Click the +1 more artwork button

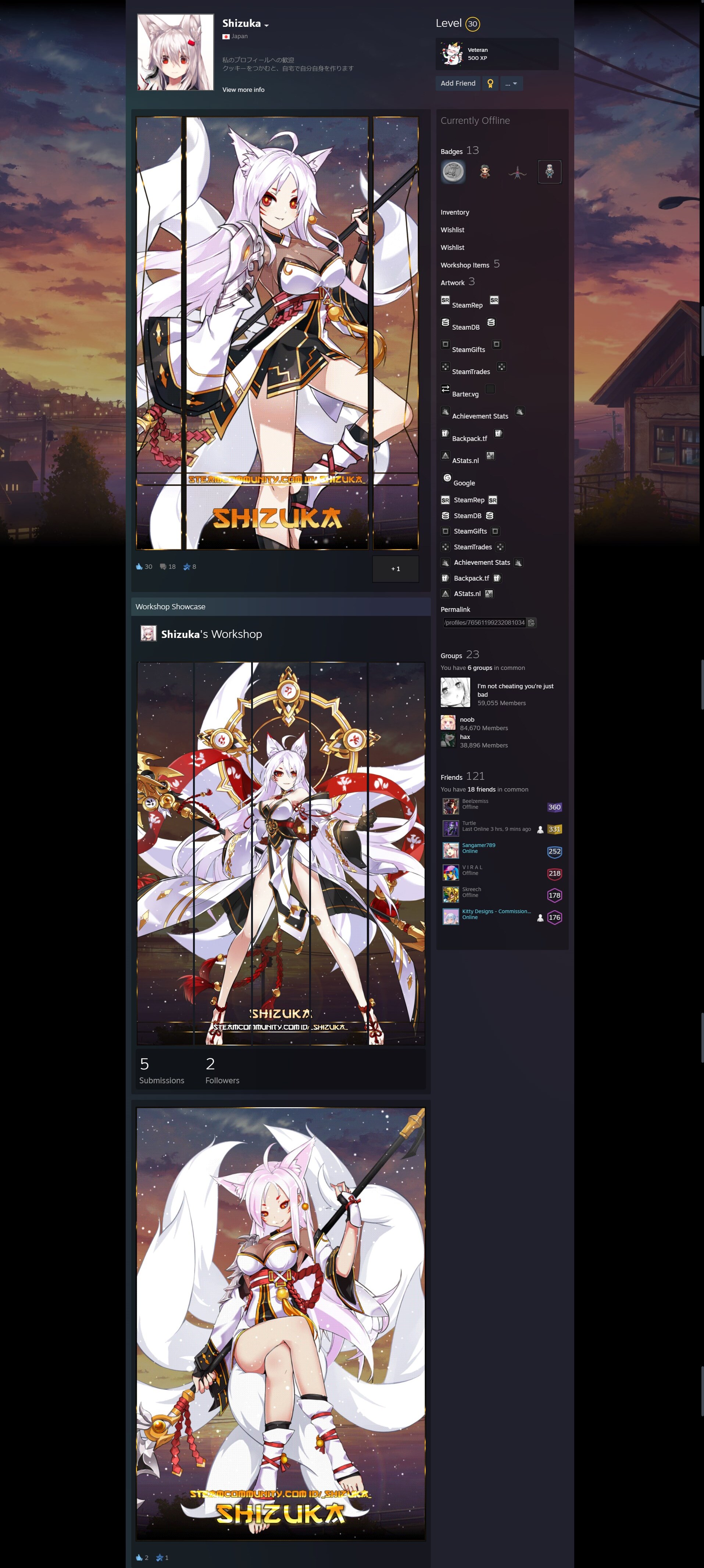point(396,569)
